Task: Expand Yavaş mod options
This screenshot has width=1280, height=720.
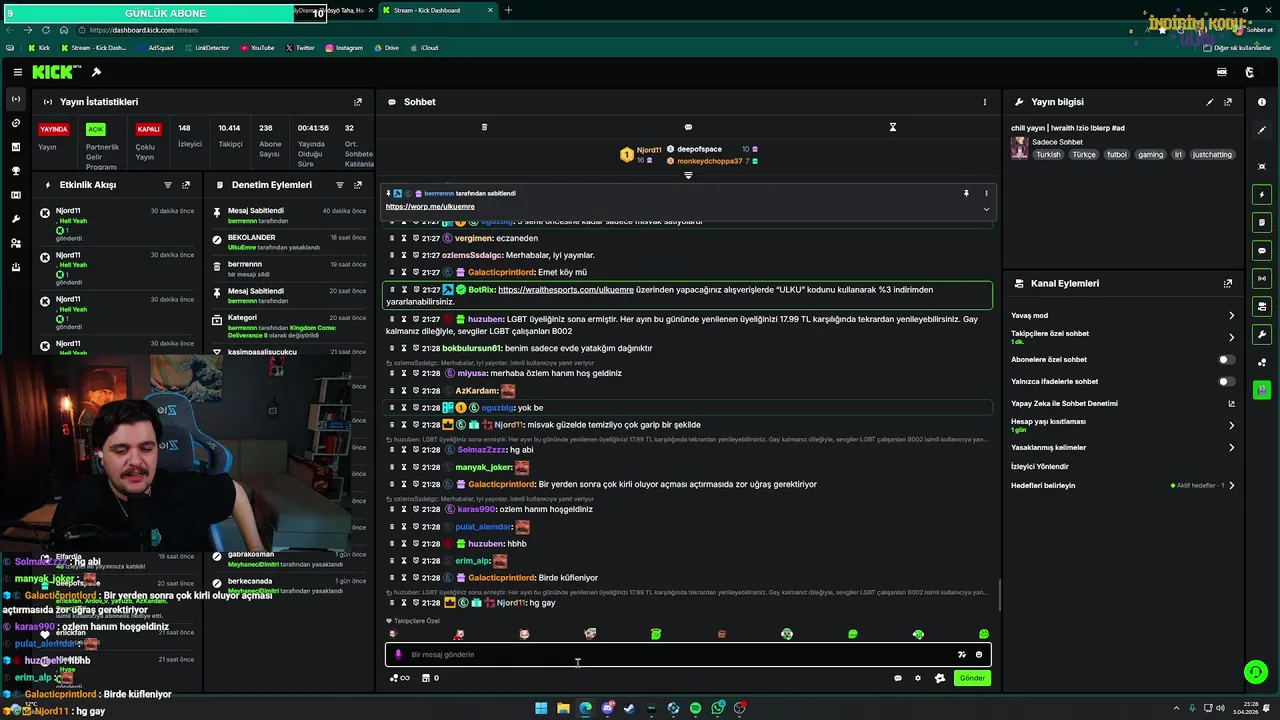Action: [1231, 316]
